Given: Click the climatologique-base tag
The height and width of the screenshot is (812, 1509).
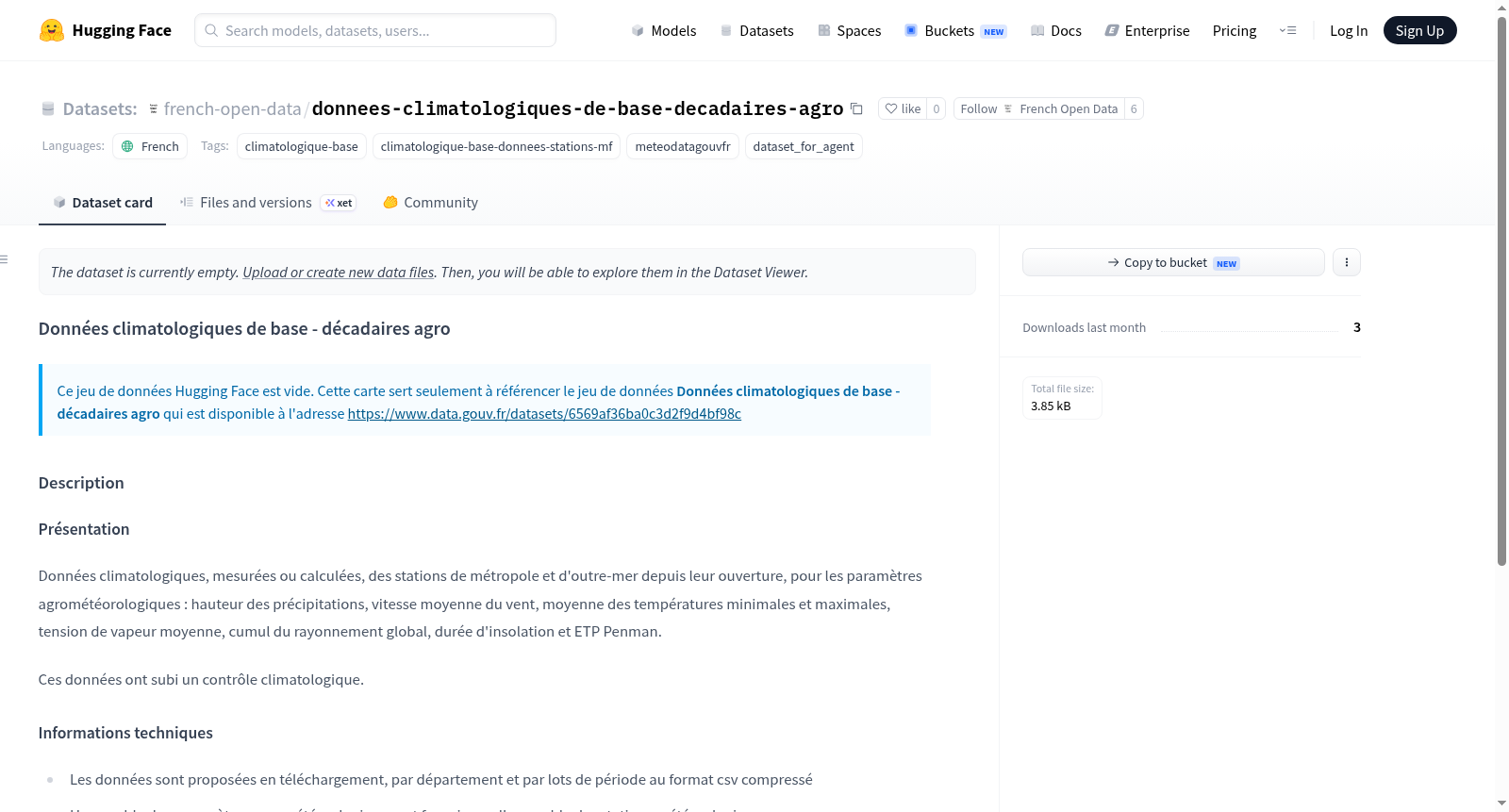Looking at the screenshot, I should [x=302, y=146].
